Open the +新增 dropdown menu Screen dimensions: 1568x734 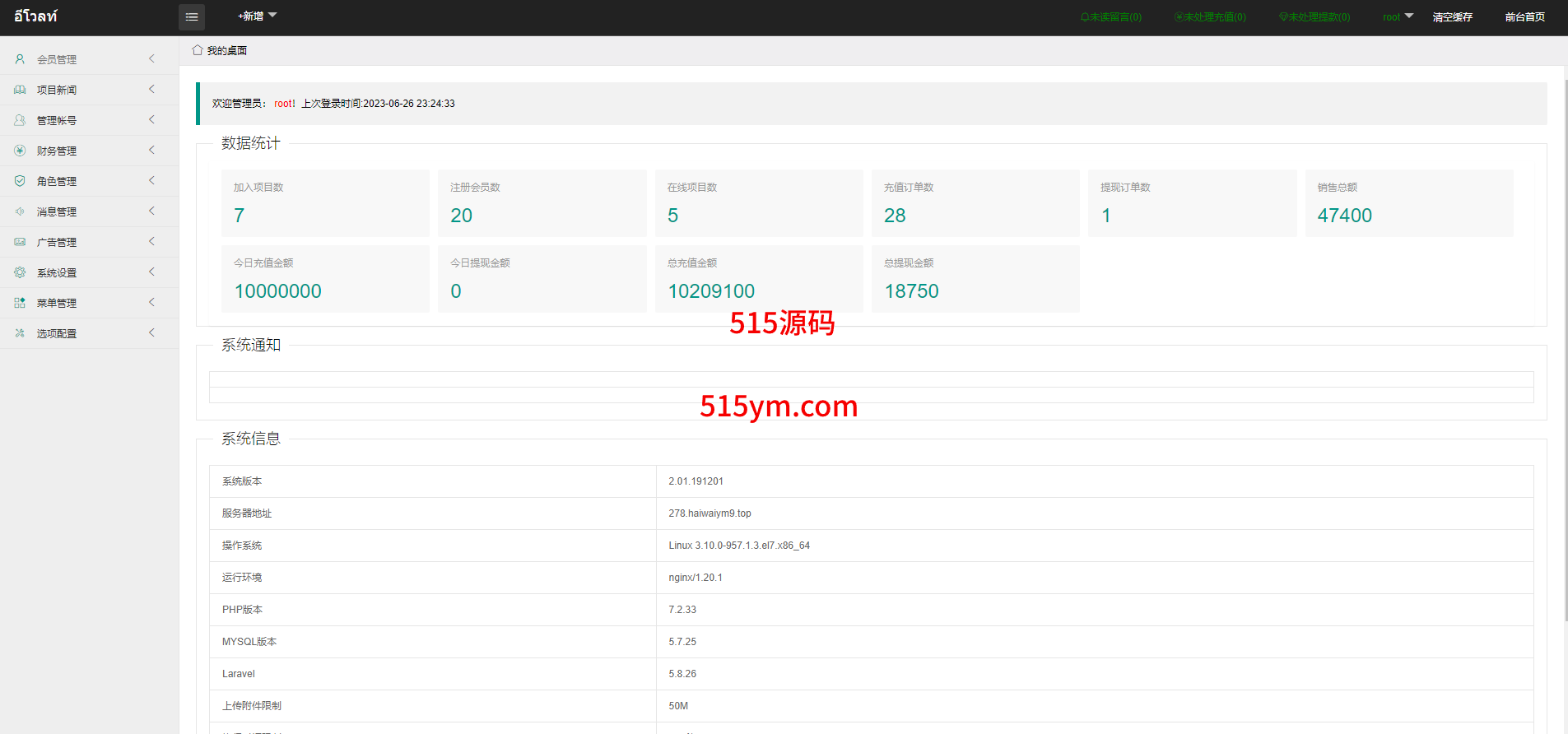(257, 16)
